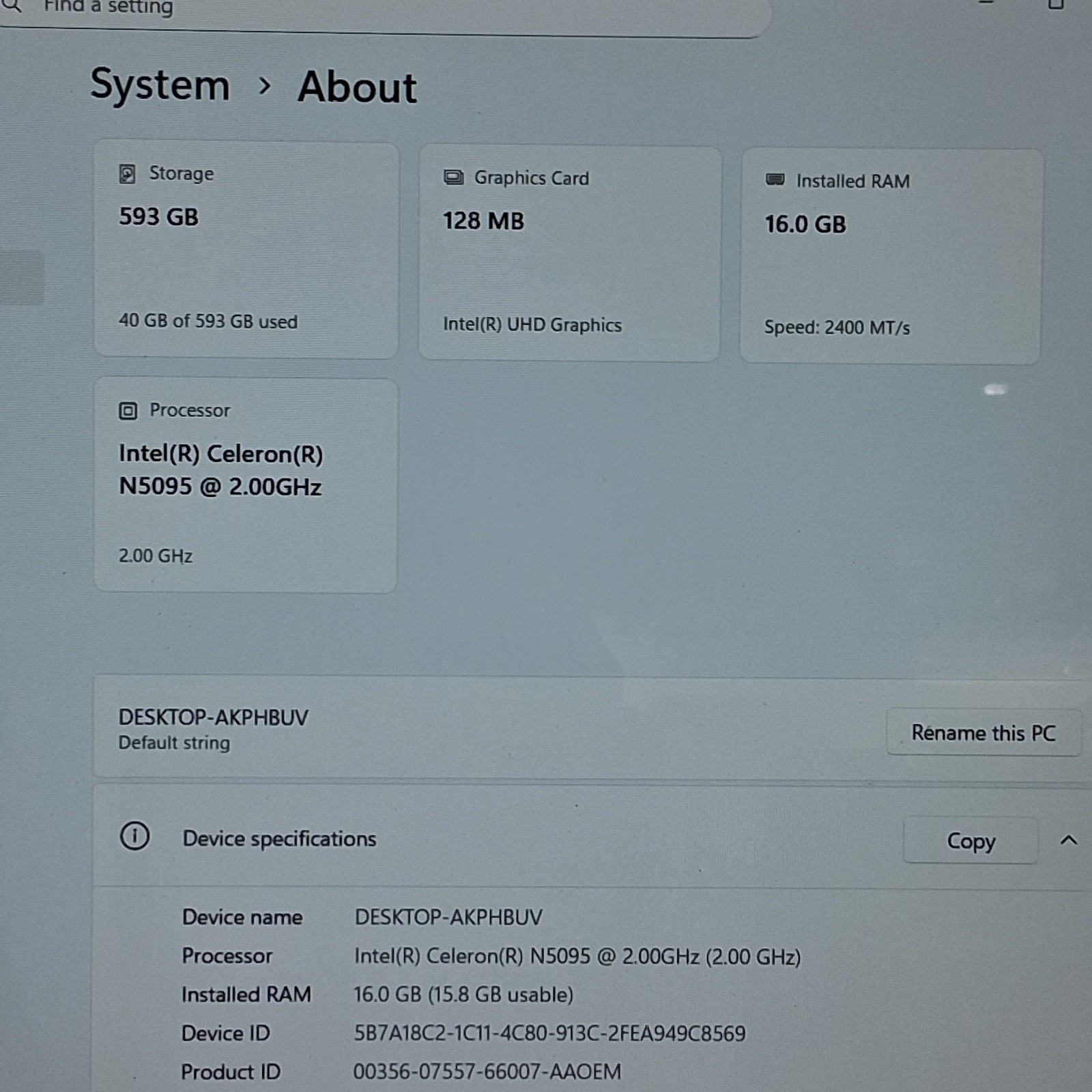
Task: Copy the device specifications
Action: click(971, 841)
